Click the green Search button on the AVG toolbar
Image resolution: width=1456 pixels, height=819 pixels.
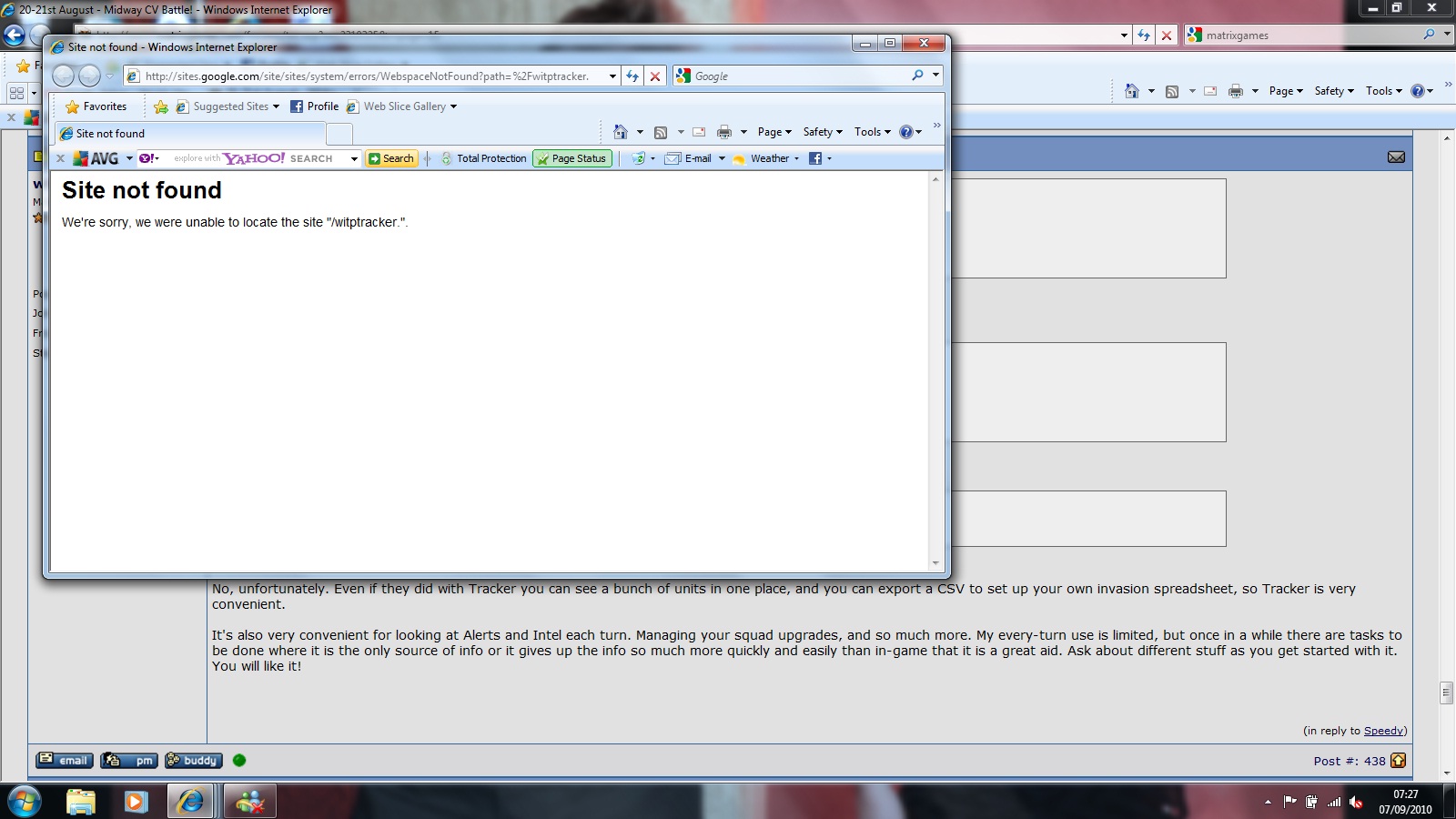pyautogui.click(x=391, y=158)
